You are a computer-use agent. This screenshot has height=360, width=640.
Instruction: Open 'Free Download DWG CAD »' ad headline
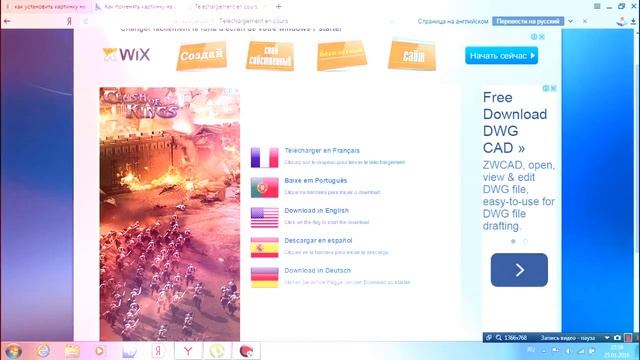tap(515, 122)
